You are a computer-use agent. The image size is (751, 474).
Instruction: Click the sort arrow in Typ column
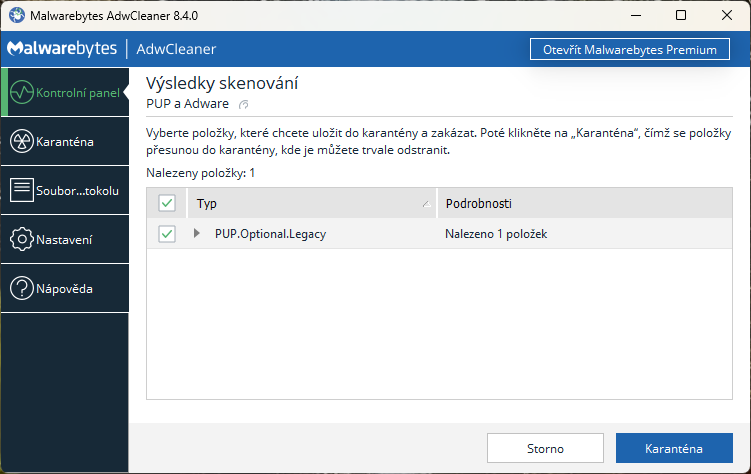[427, 204]
